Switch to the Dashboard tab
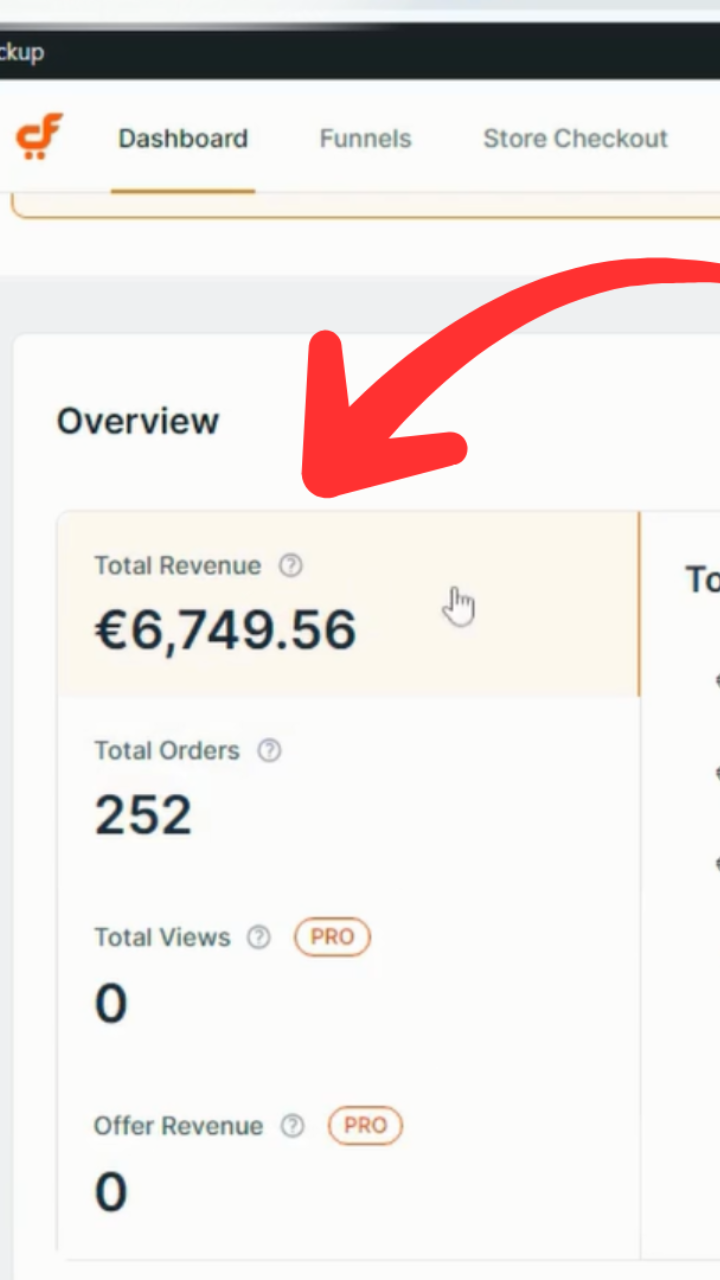The height and width of the screenshot is (1280, 720). (x=183, y=138)
